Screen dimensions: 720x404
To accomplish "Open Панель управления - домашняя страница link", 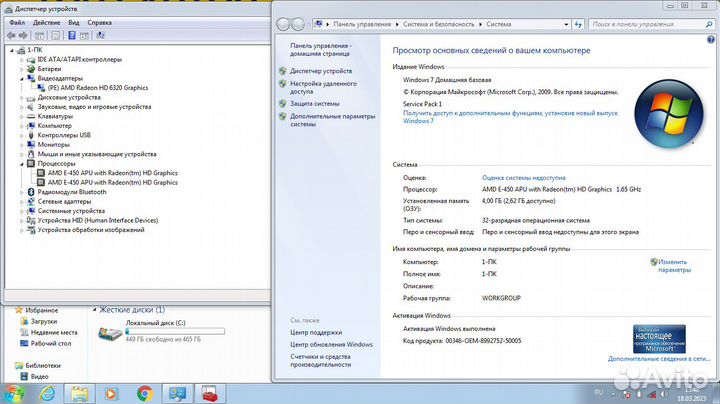I will pos(321,50).
